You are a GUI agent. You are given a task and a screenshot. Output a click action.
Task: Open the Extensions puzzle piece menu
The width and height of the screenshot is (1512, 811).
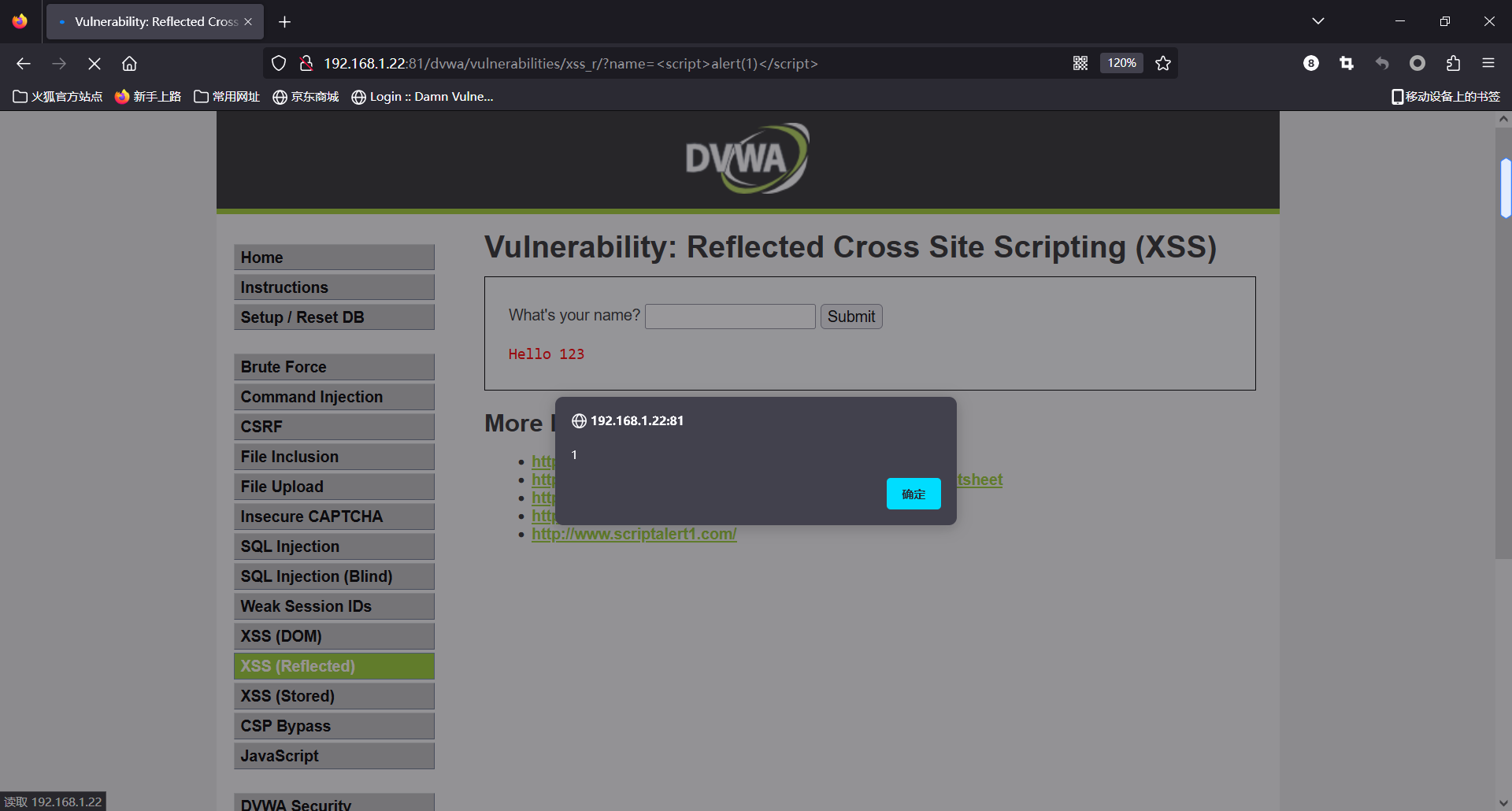pos(1453,64)
